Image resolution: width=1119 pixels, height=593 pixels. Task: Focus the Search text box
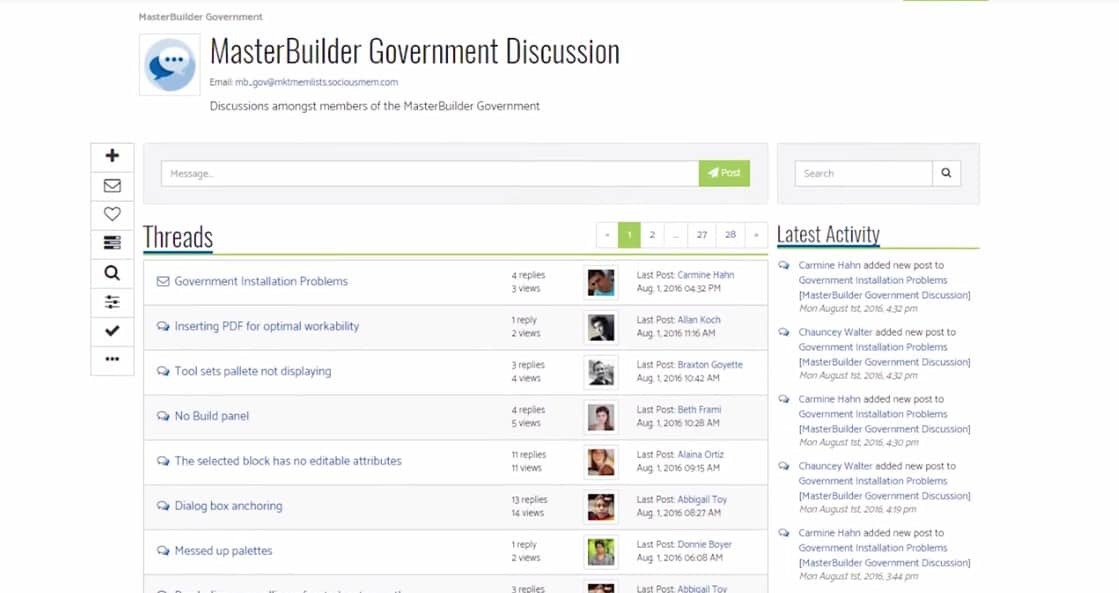(863, 173)
